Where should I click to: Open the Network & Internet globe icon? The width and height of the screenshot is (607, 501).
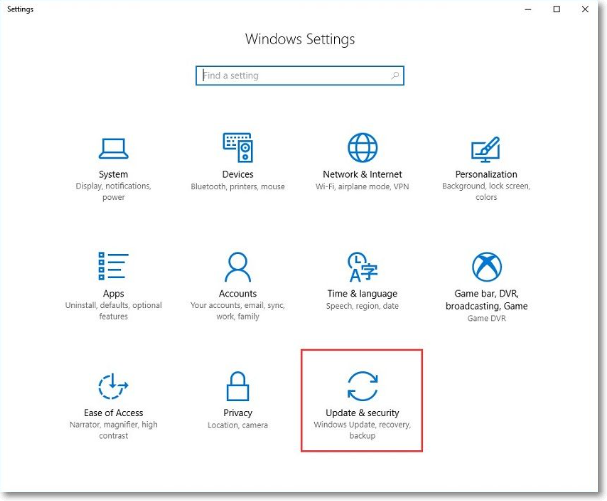tap(362, 147)
